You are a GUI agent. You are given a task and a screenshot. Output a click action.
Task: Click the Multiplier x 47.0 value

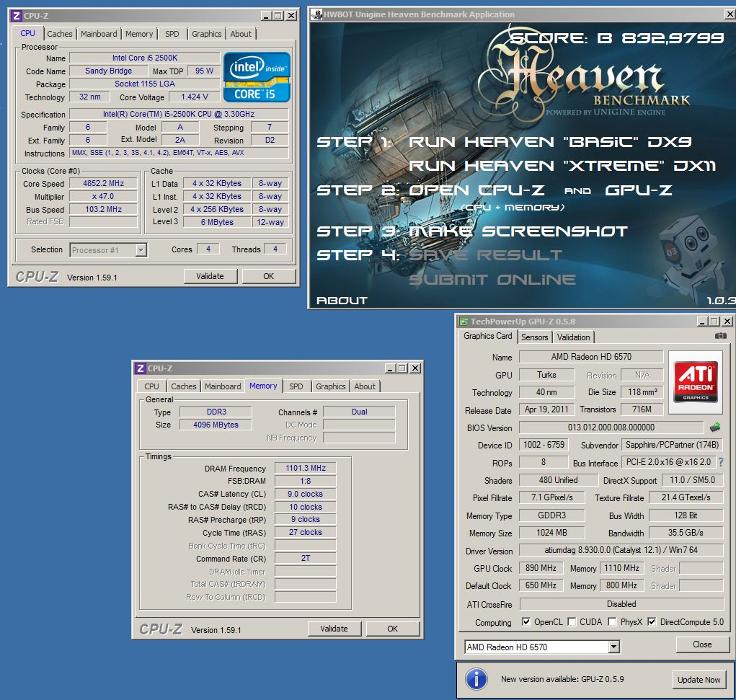tap(103, 196)
